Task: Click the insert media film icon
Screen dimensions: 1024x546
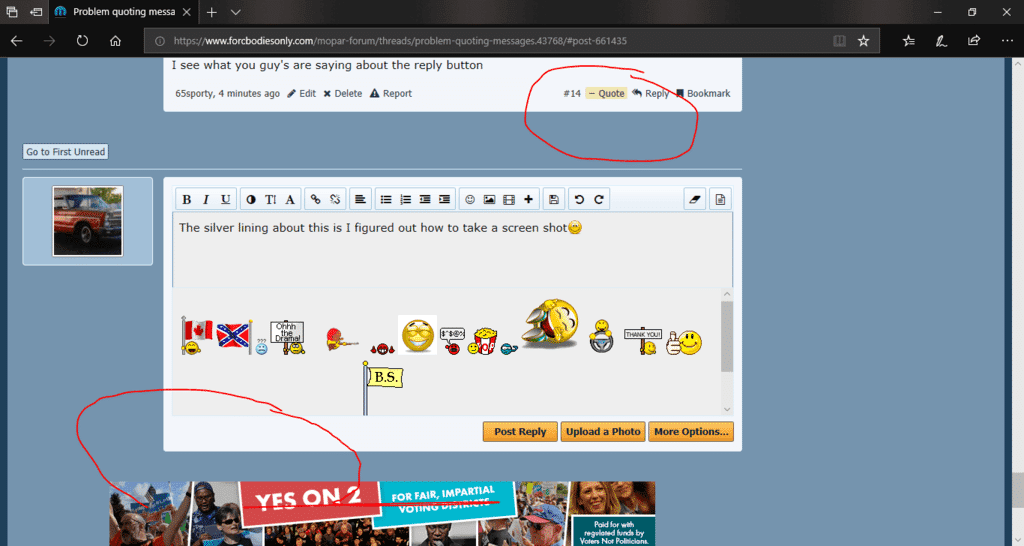Action: point(509,200)
